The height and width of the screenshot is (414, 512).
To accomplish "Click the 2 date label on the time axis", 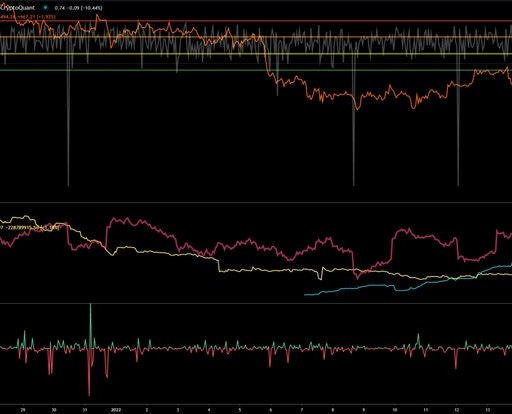I will (x=147, y=410).
